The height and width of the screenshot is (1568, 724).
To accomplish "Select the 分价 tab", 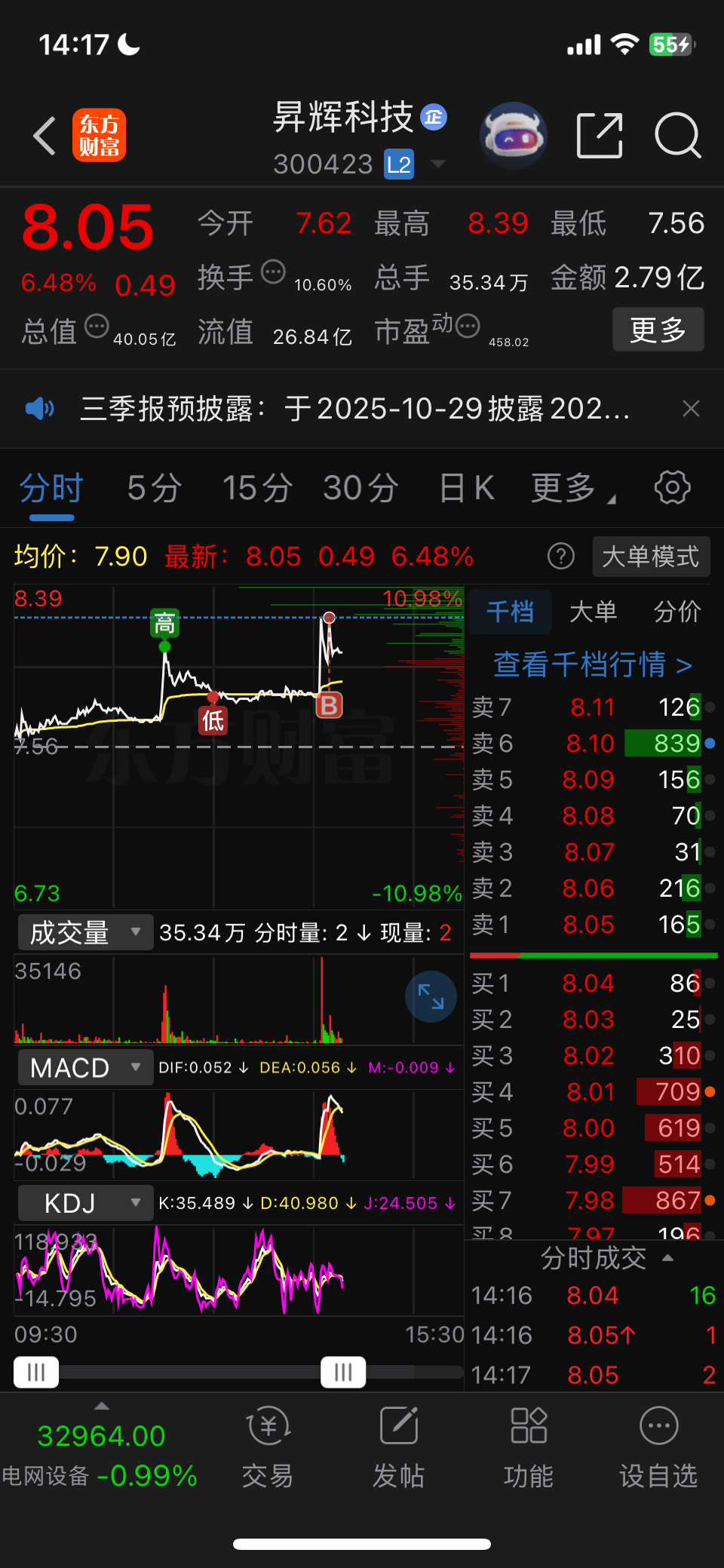I will coord(677,611).
